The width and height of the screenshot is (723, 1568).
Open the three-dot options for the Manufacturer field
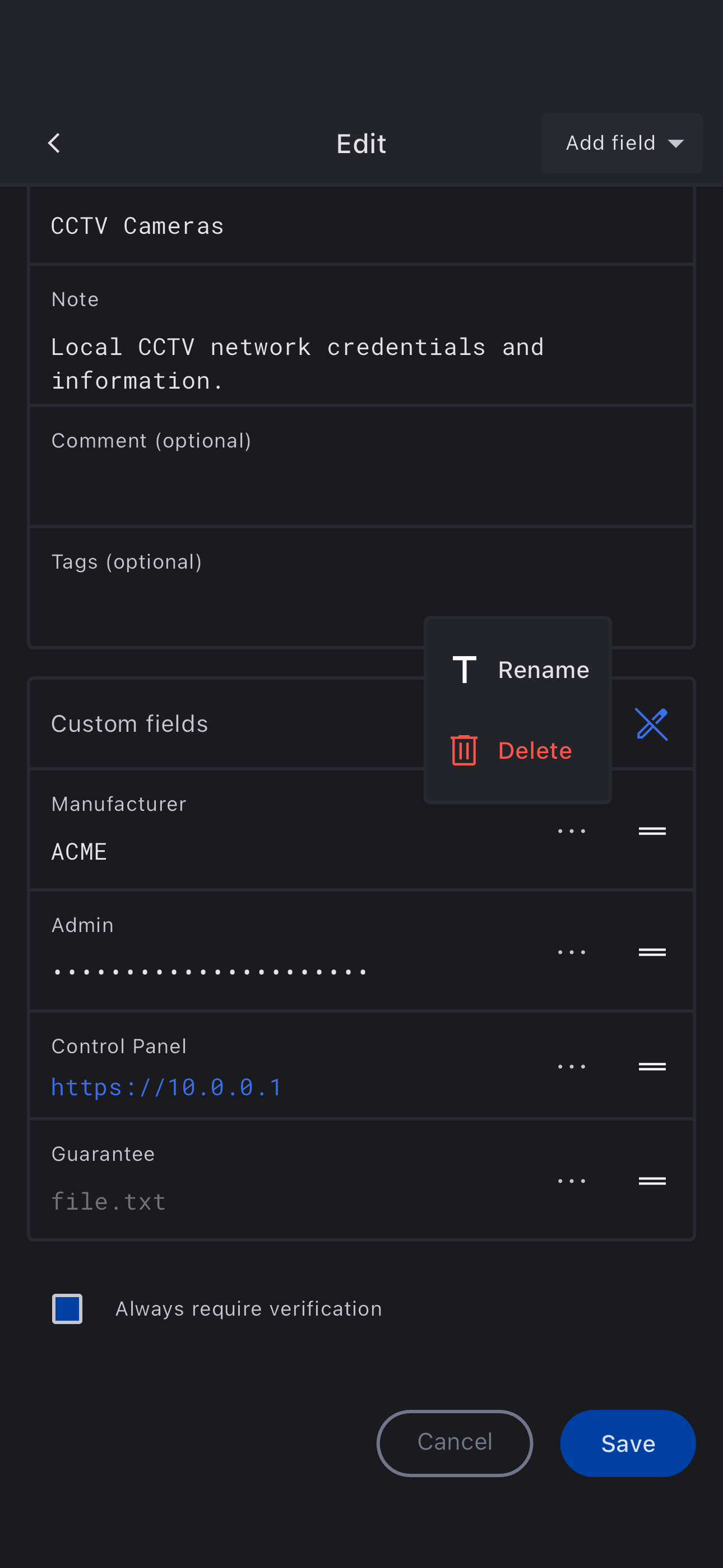571,831
